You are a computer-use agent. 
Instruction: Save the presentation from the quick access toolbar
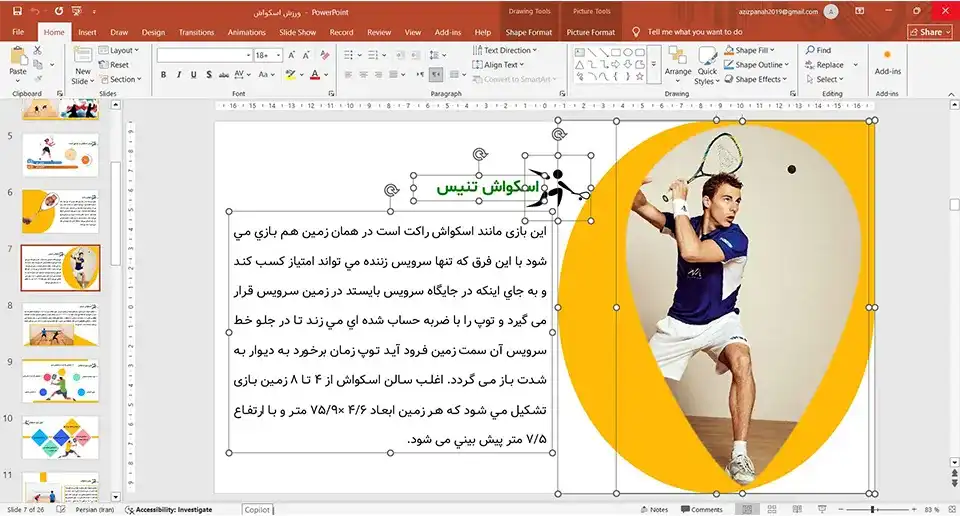[x=17, y=11]
